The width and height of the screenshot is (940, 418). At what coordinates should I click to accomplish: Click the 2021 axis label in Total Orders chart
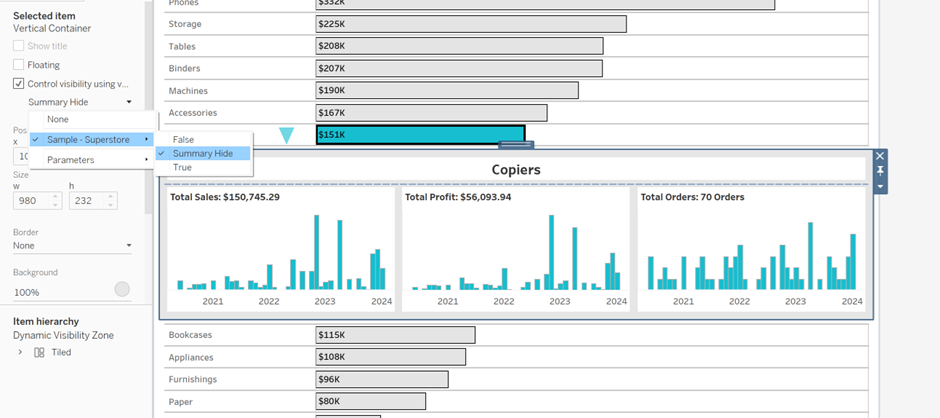[683, 302]
